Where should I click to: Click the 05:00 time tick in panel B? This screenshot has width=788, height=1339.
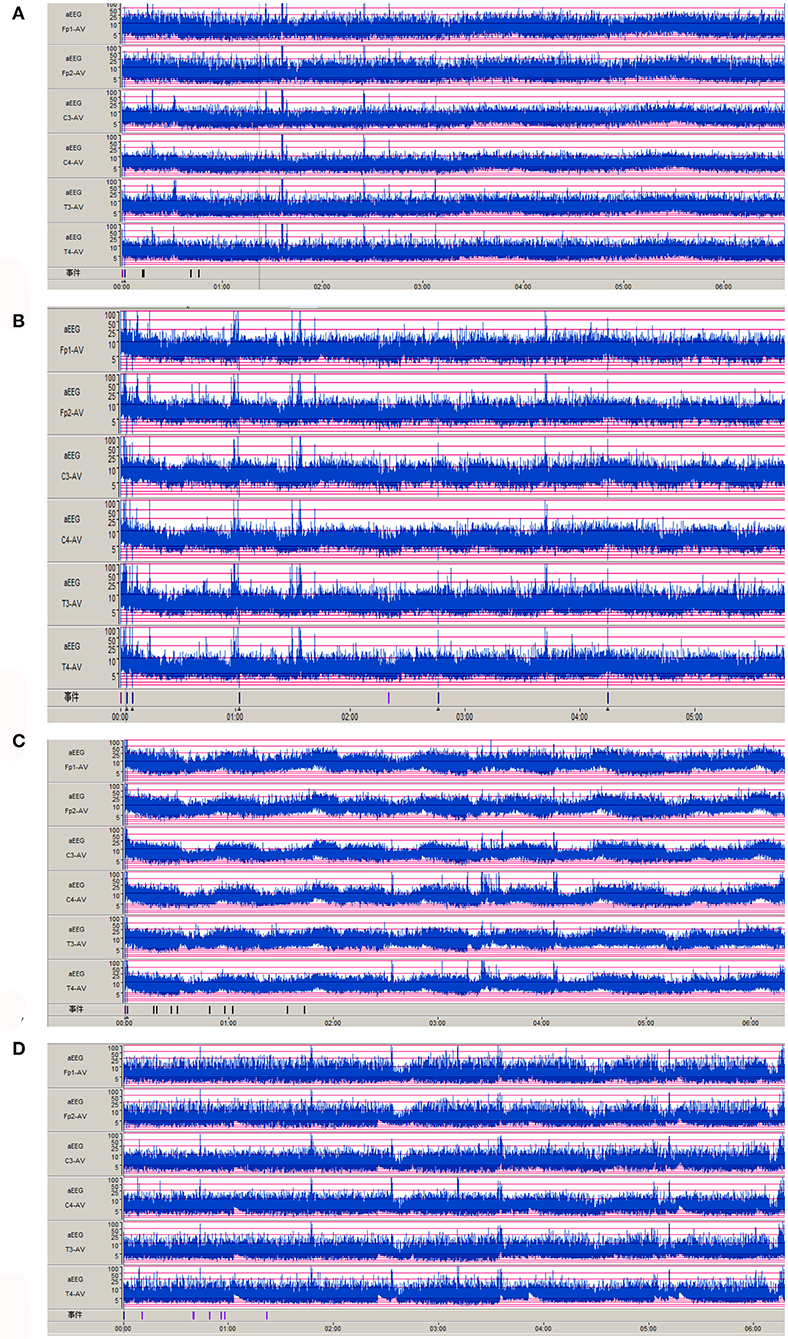[x=694, y=717]
